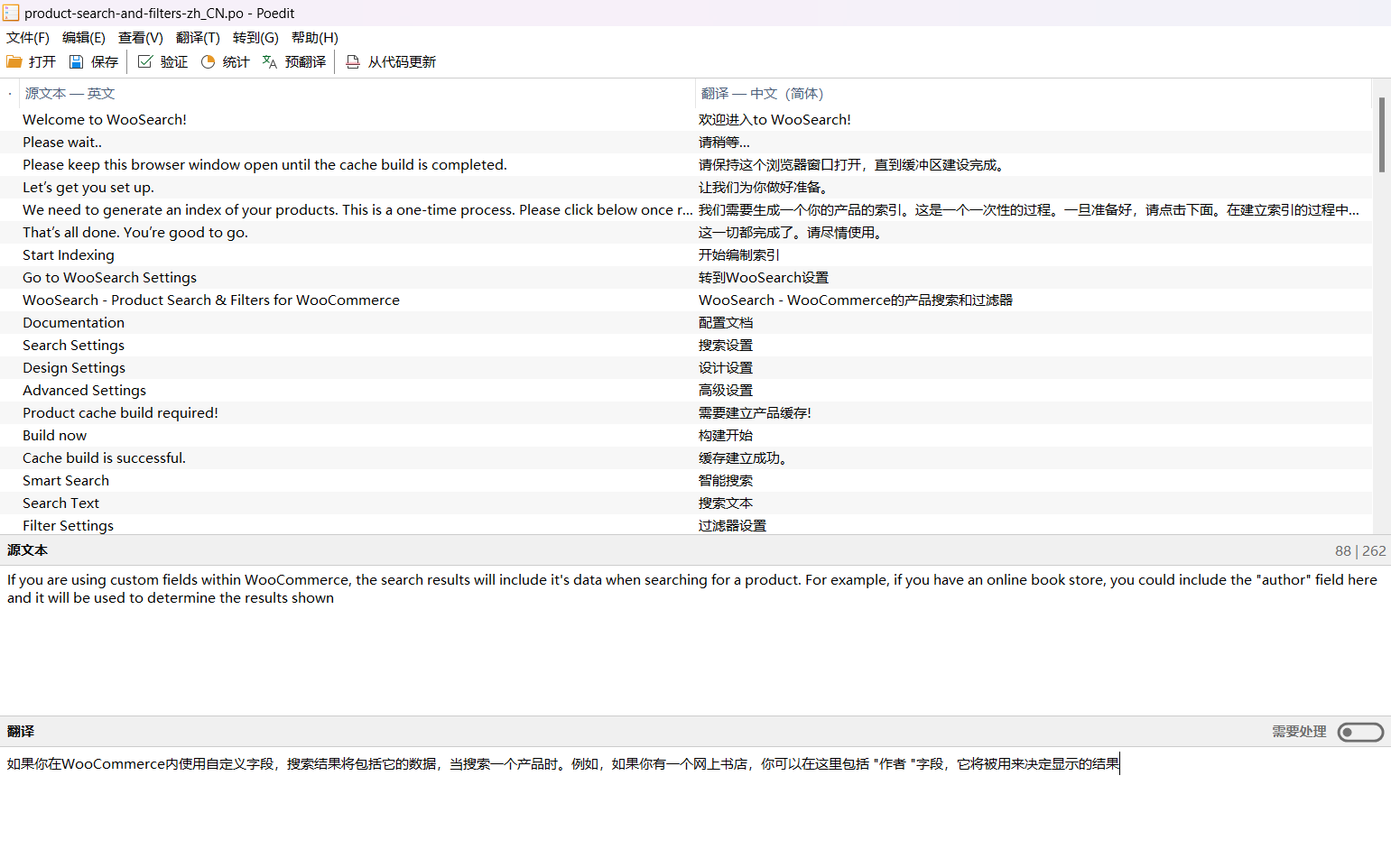Click the pre-translate language icon
This screenshot has width=1391, height=868.
tap(270, 61)
